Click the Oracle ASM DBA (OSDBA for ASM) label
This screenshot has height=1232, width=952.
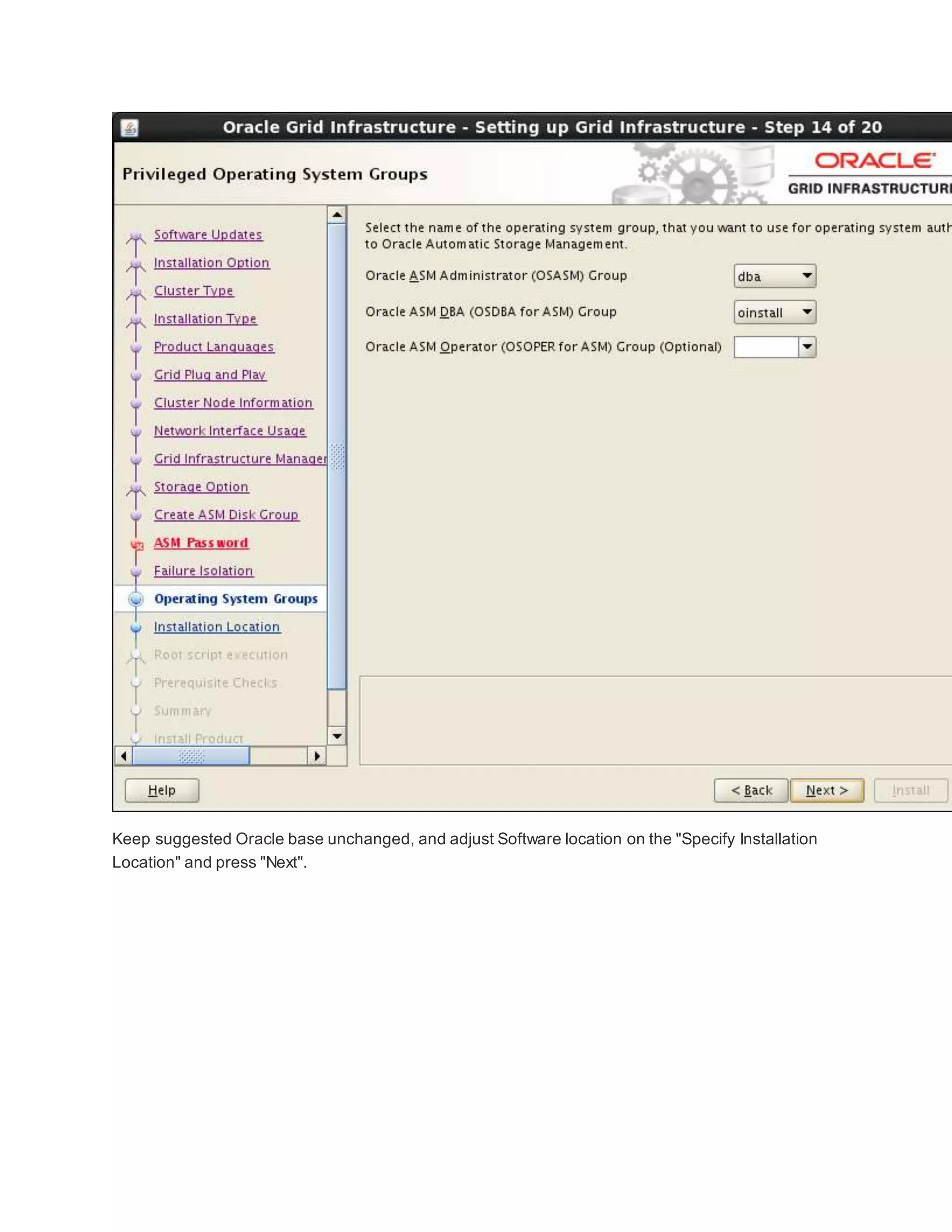coord(491,312)
